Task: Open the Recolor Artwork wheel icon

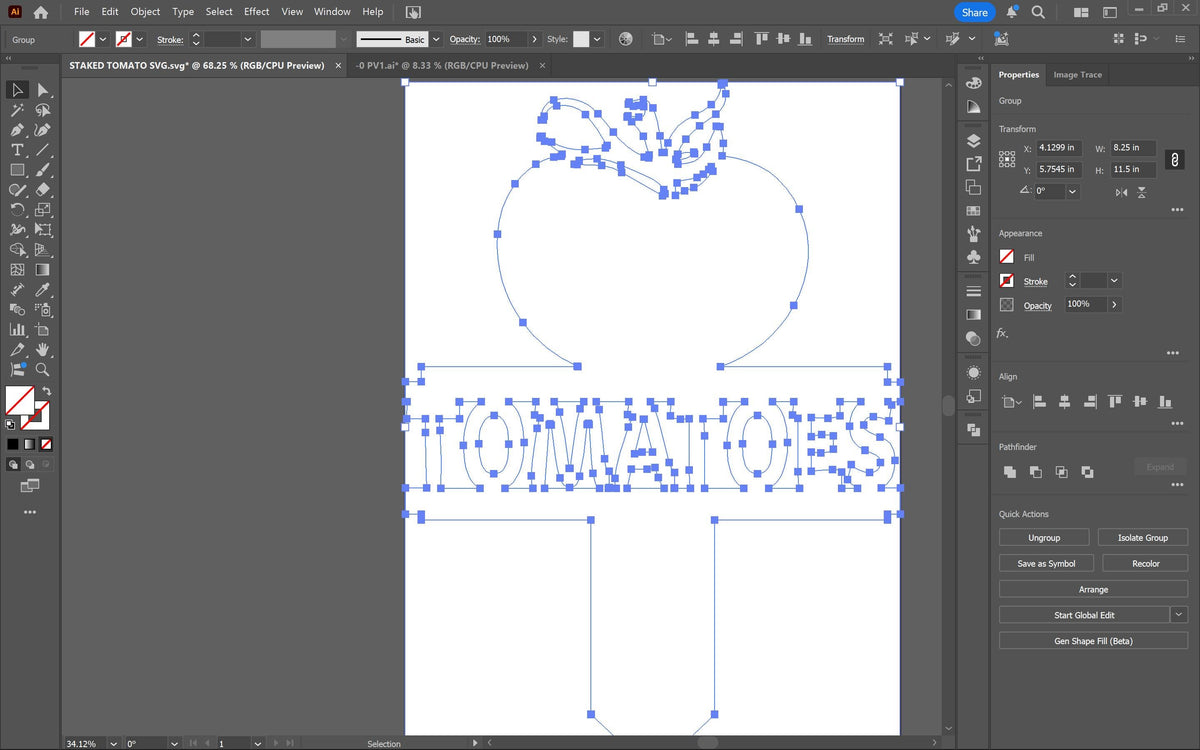Action: (x=626, y=39)
